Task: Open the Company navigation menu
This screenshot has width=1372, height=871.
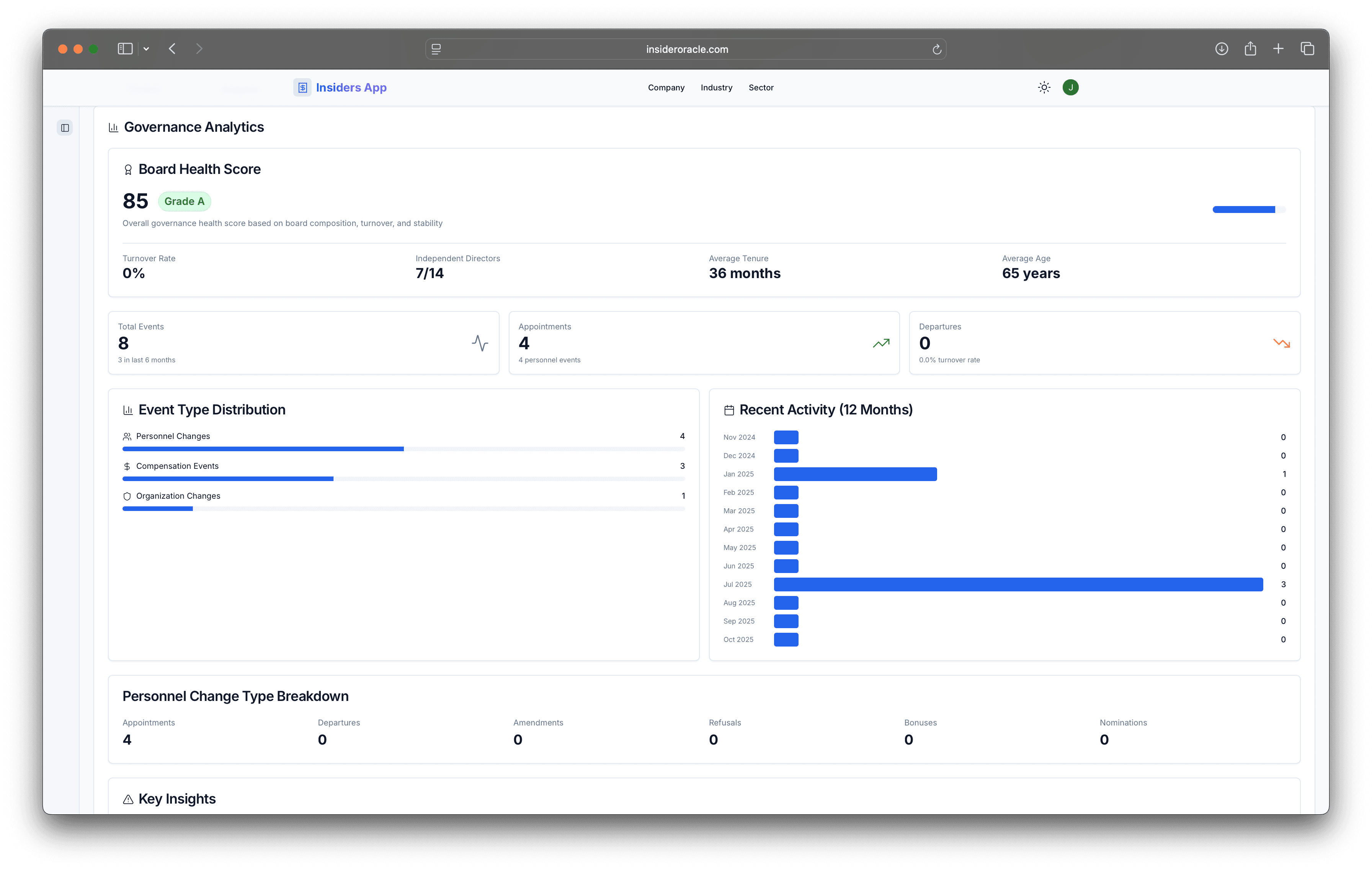Action: click(x=665, y=87)
